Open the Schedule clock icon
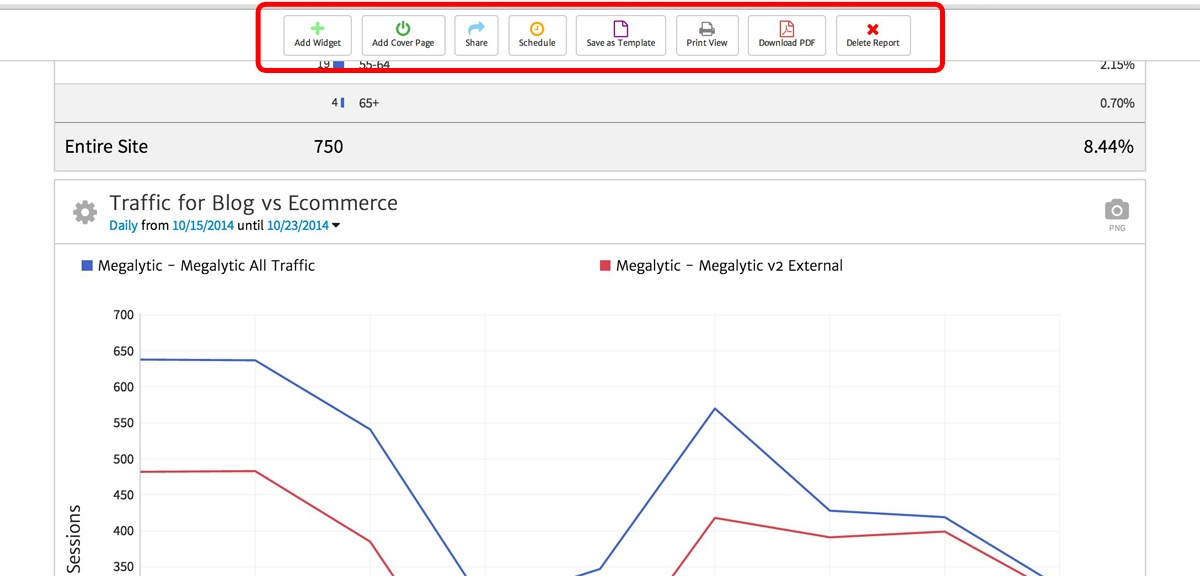This screenshot has width=1200, height=576. click(537, 27)
